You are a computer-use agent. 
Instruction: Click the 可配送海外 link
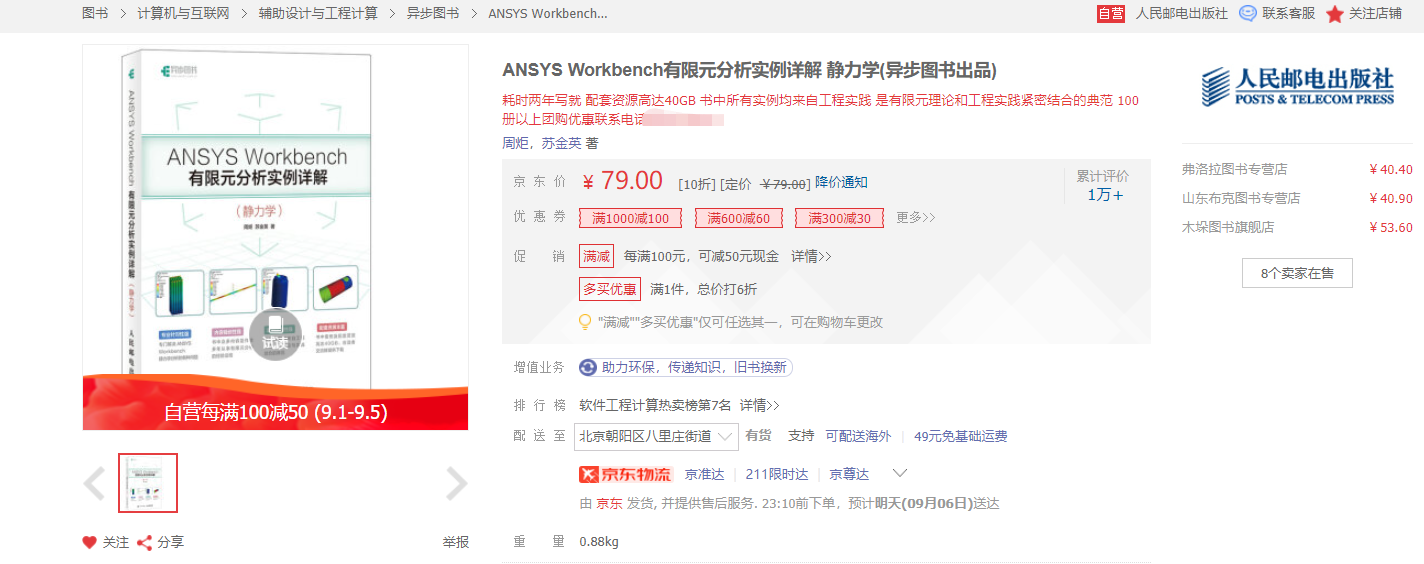(x=858, y=436)
